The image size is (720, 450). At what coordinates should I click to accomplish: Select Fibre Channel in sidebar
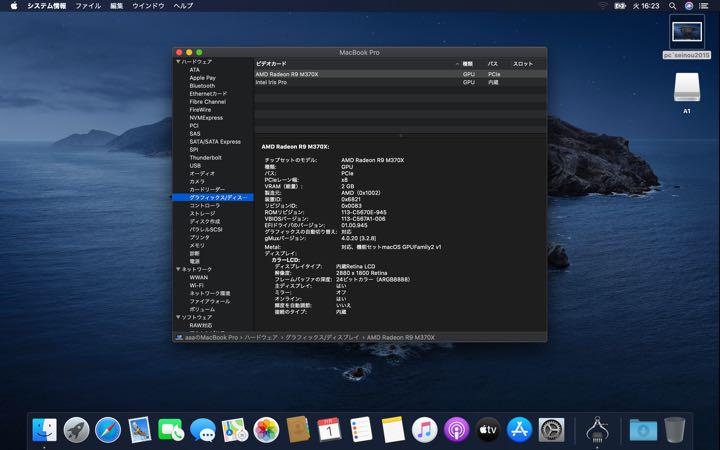tap(208, 102)
